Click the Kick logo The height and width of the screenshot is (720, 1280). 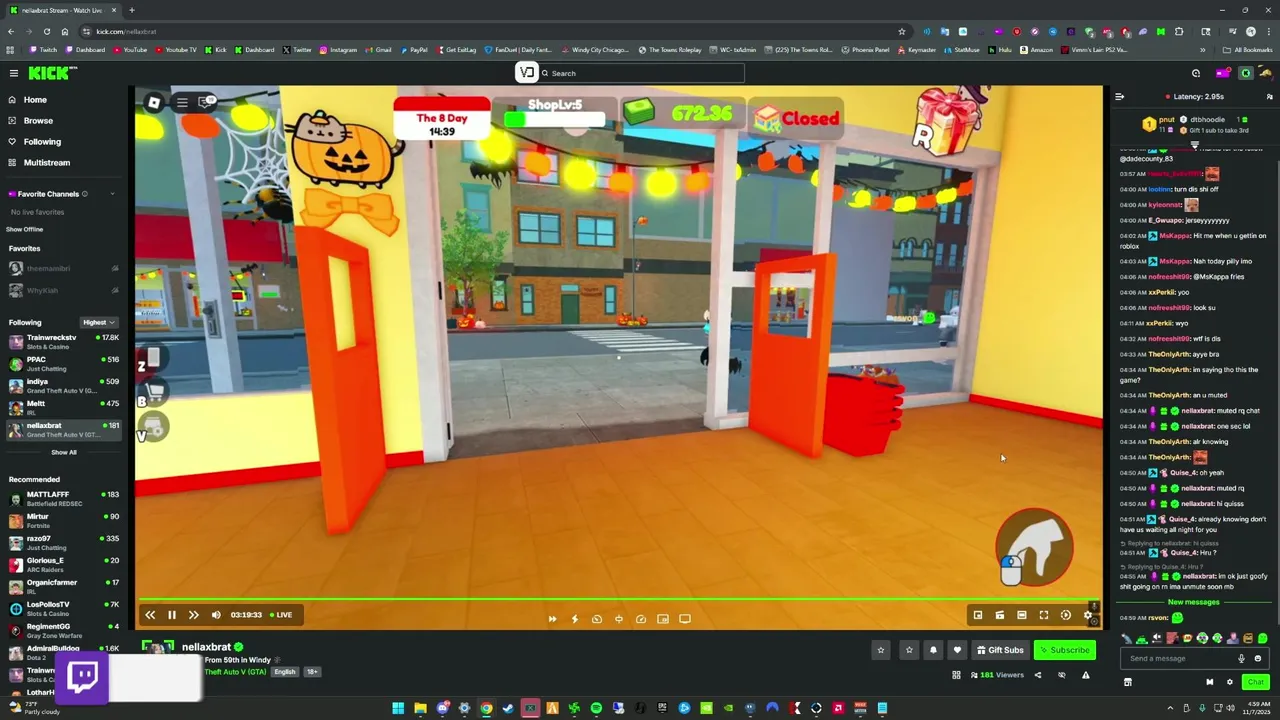pos(52,73)
